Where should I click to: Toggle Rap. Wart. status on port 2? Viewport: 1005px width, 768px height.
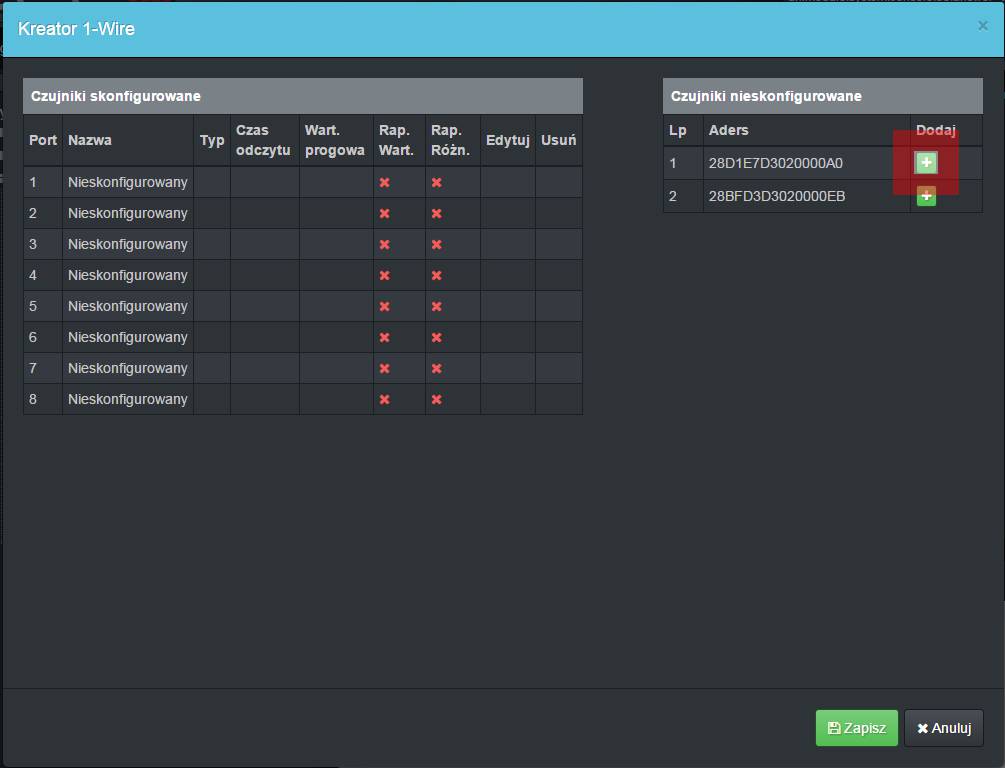384,214
